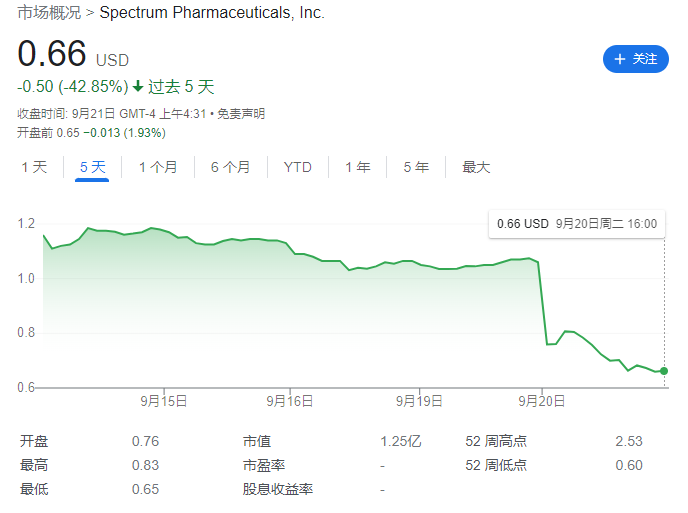Click the 0.66 USD chart tooltip
688x513 pixels.
[x=577, y=224]
